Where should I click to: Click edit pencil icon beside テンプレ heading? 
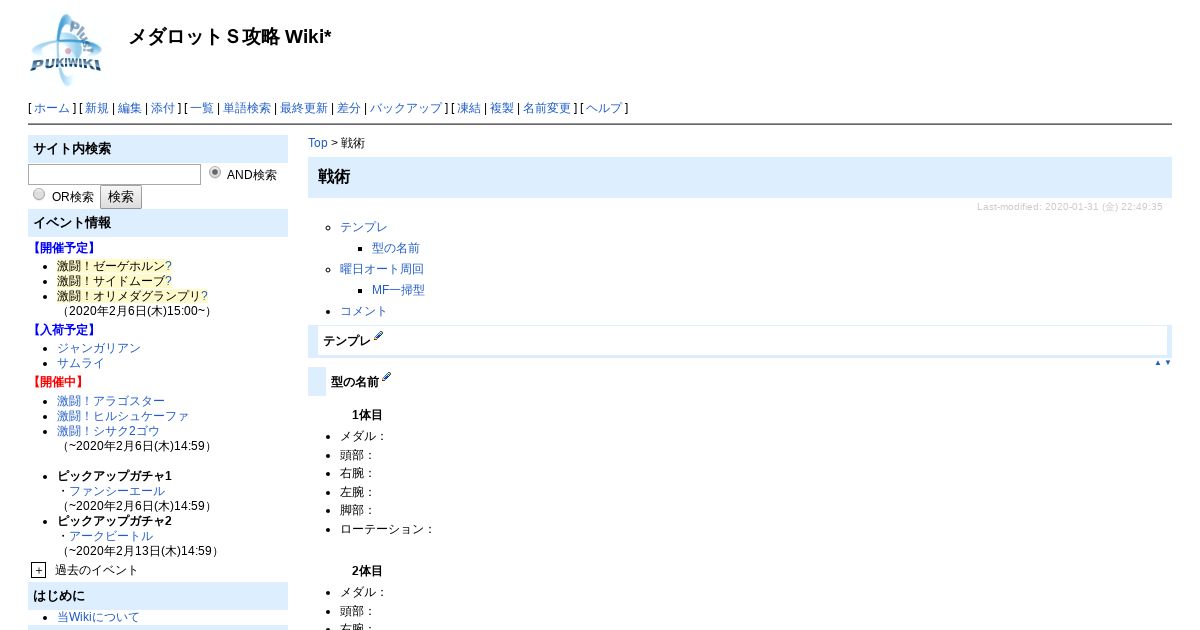pyautogui.click(x=378, y=338)
